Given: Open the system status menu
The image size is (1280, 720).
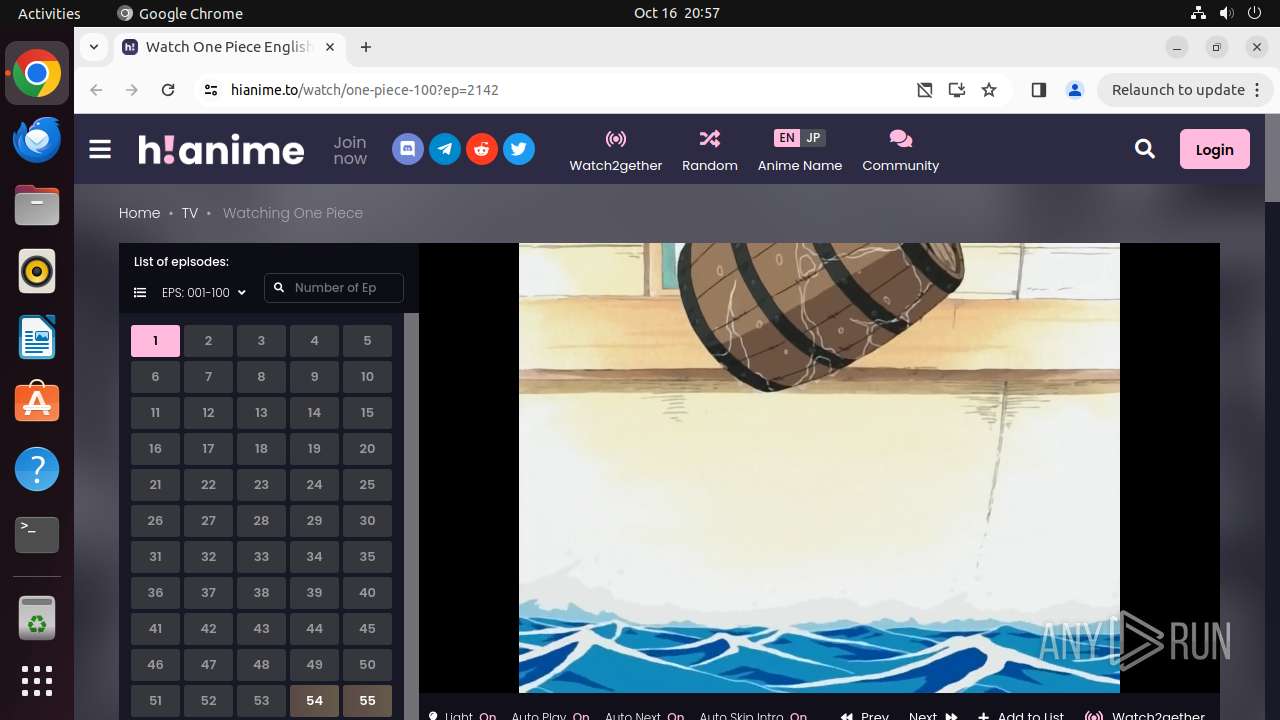Looking at the screenshot, I should 1227,13.
